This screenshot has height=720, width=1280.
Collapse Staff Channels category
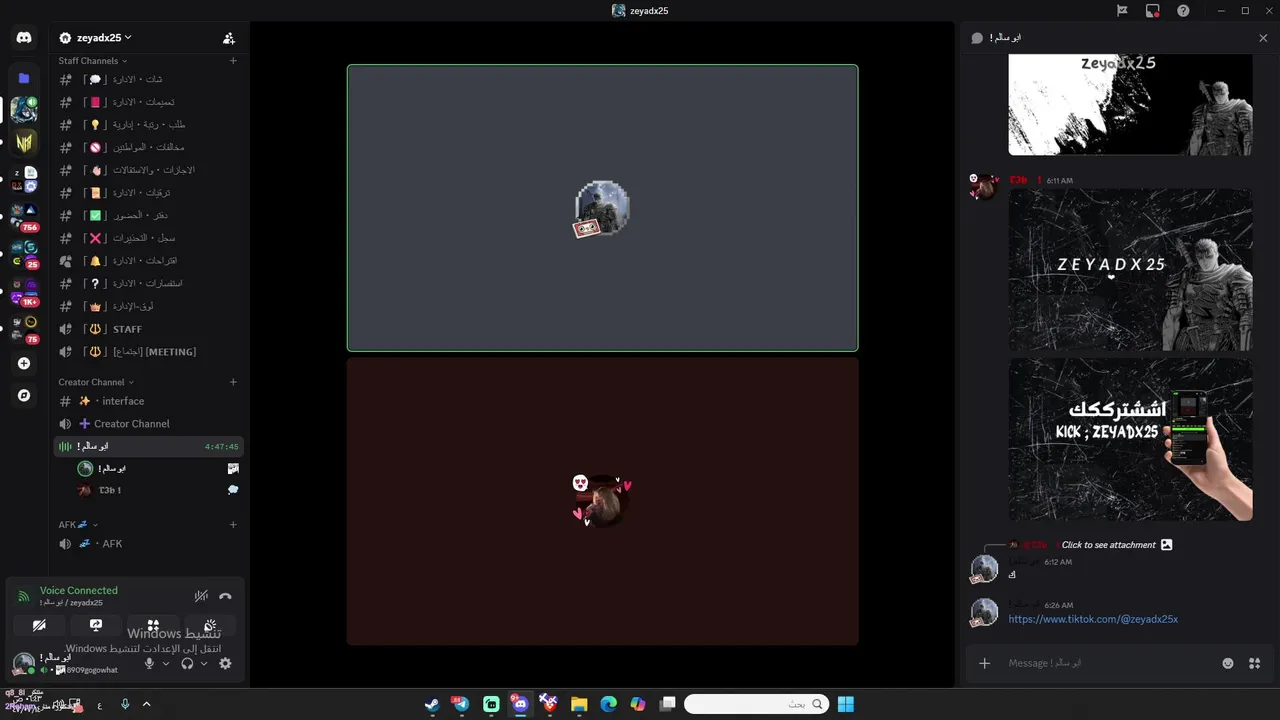[92, 61]
